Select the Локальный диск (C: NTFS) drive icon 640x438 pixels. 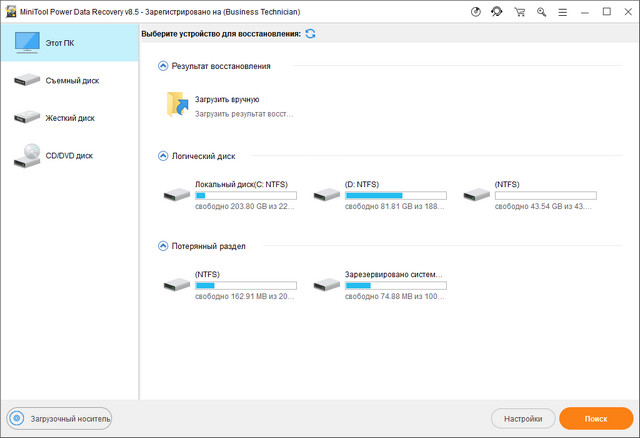(x=177, y=195)
